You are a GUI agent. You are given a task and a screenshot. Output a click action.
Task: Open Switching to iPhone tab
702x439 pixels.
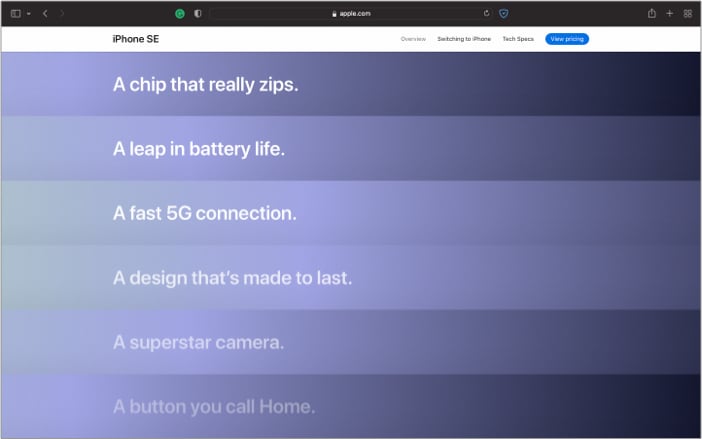(x=464, y=39)
